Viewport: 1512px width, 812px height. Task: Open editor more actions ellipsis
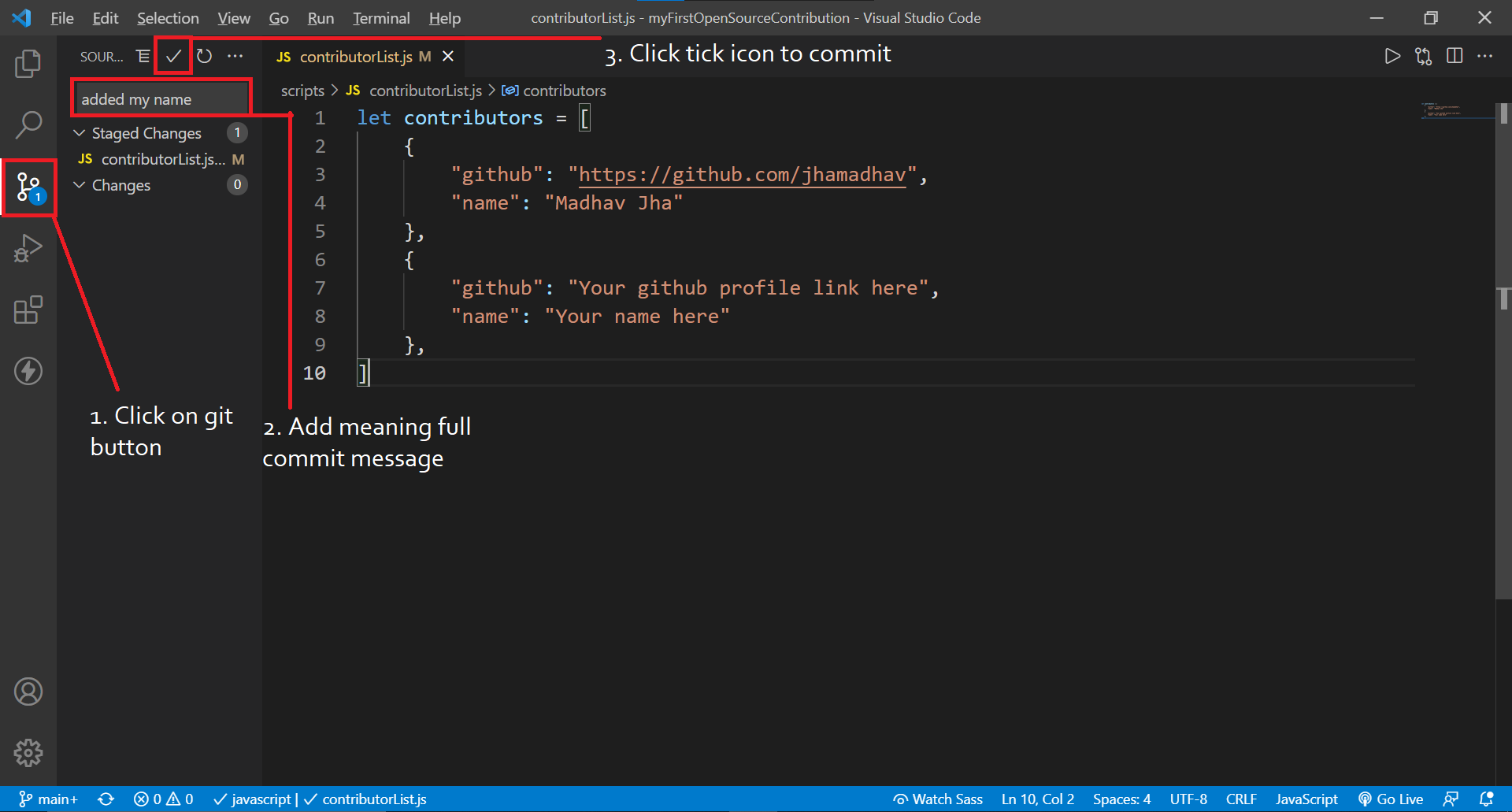coord(1484,56)
